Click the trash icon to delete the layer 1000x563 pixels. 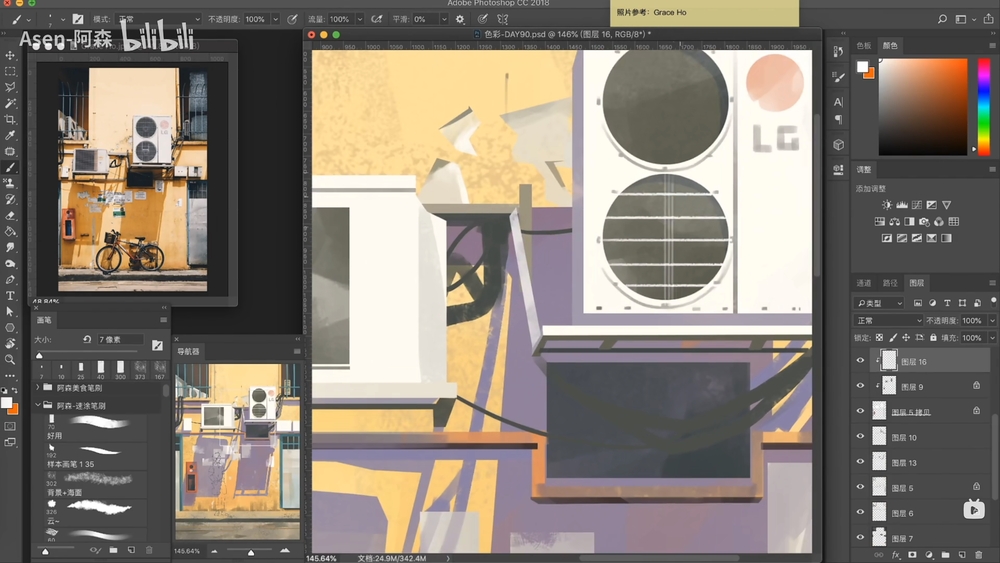click(x=978, y=554)
